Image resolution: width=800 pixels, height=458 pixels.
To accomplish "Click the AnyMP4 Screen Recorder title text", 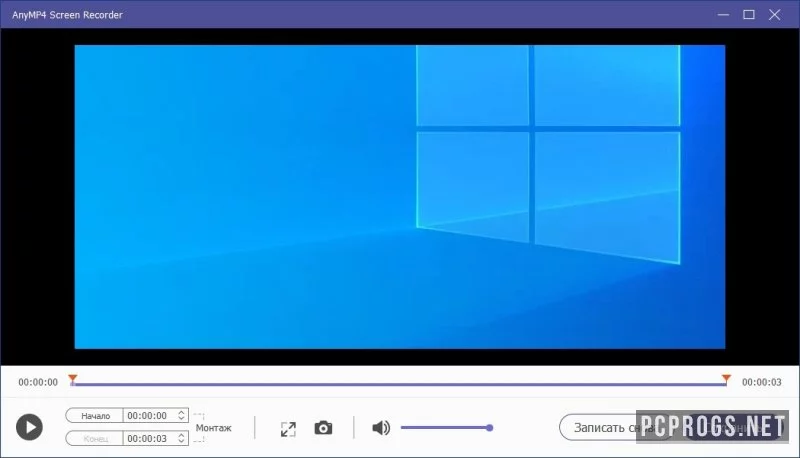I will point(67,15).
